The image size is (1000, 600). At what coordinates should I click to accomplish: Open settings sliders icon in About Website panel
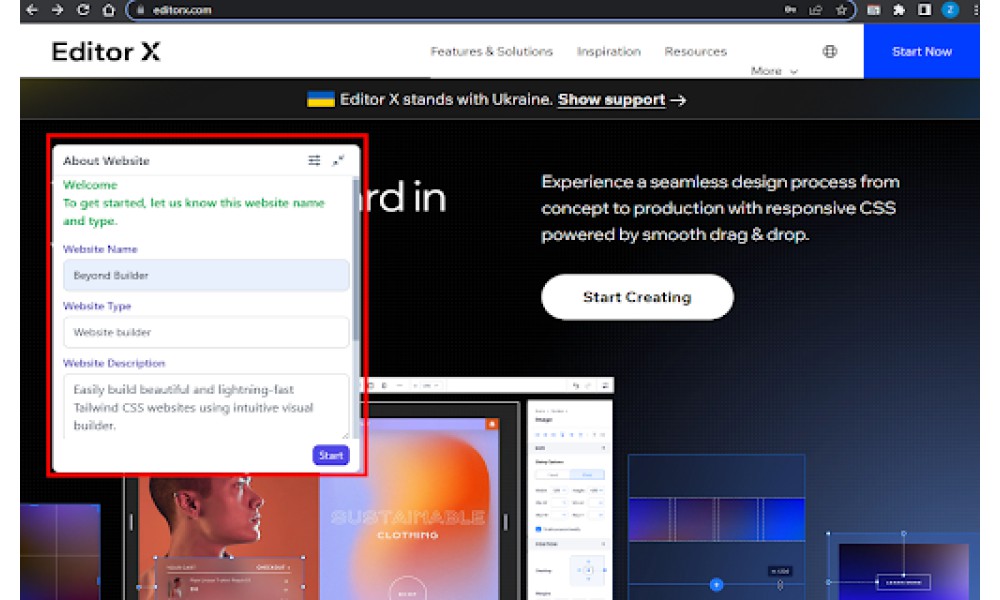click(314, 160)
